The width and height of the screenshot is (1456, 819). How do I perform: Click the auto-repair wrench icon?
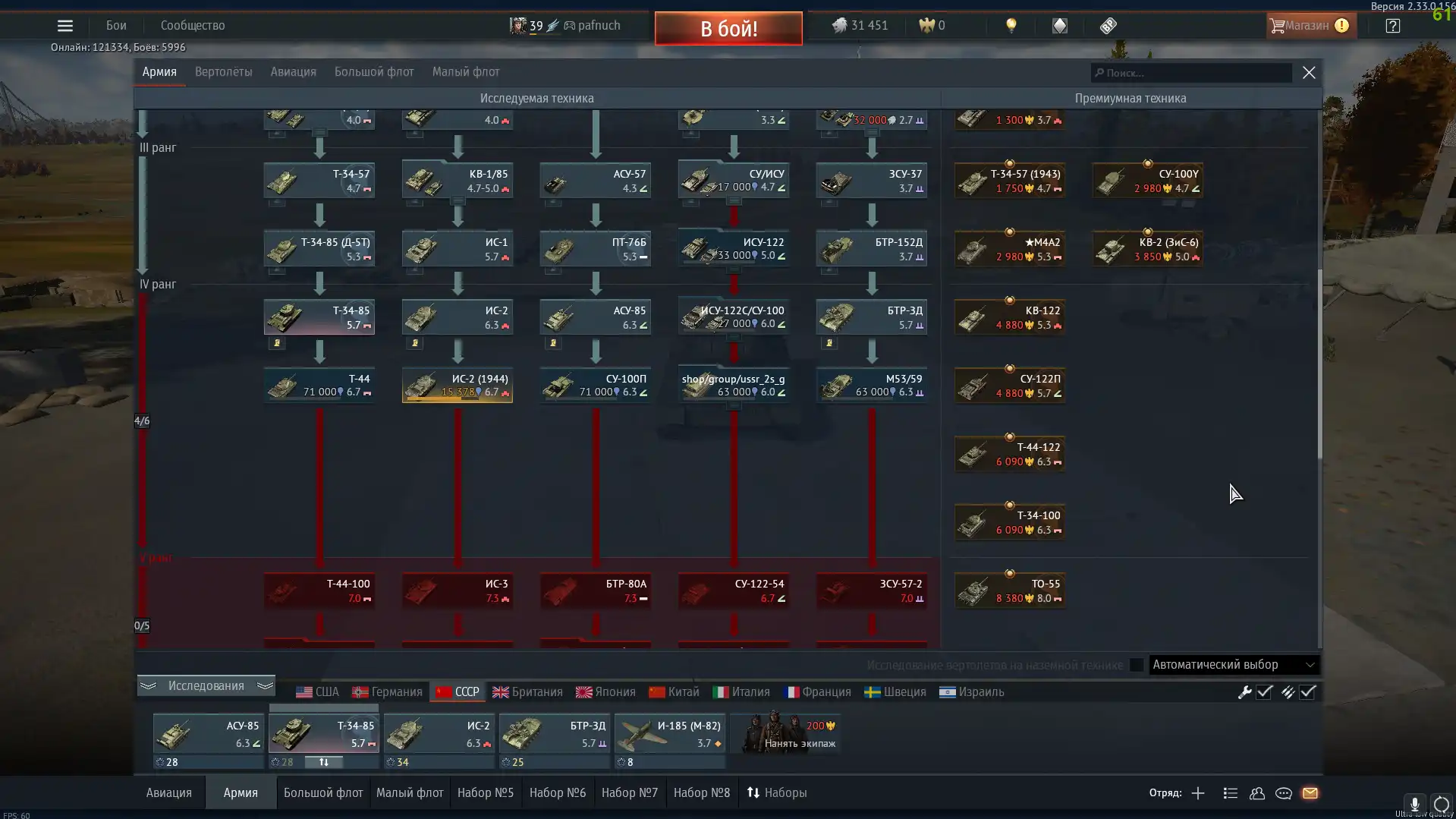point(1244,691)
